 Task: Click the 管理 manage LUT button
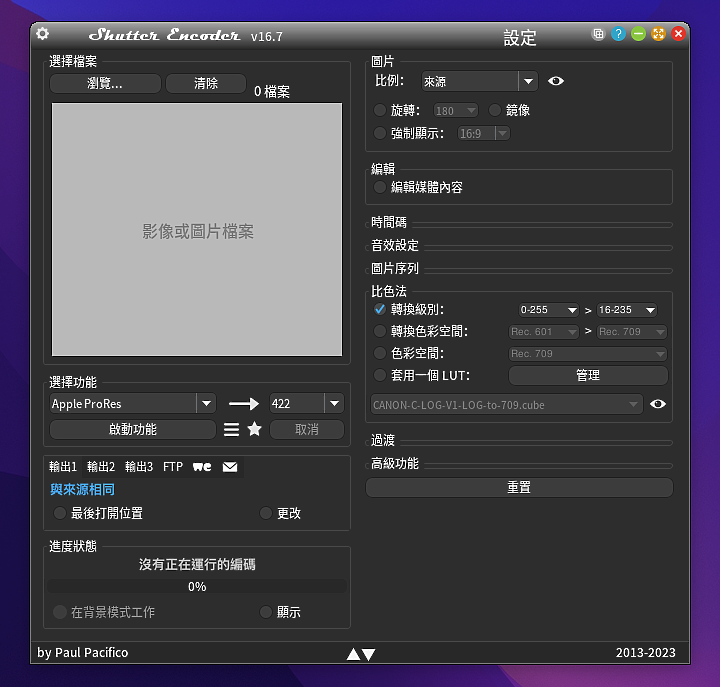pyautogui.click(x=588, y=375)
